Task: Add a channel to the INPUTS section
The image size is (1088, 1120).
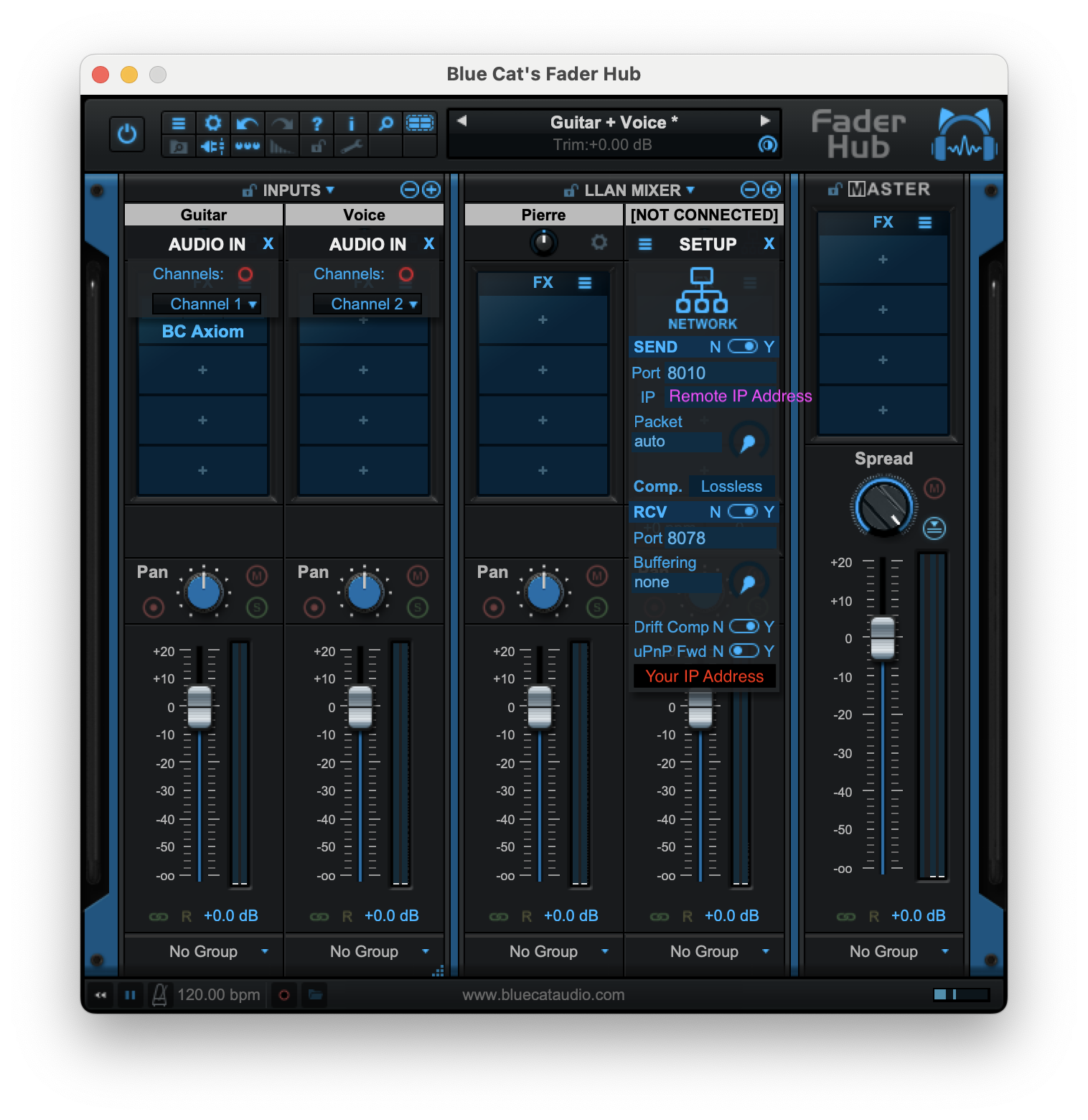Action: (431, 190)
